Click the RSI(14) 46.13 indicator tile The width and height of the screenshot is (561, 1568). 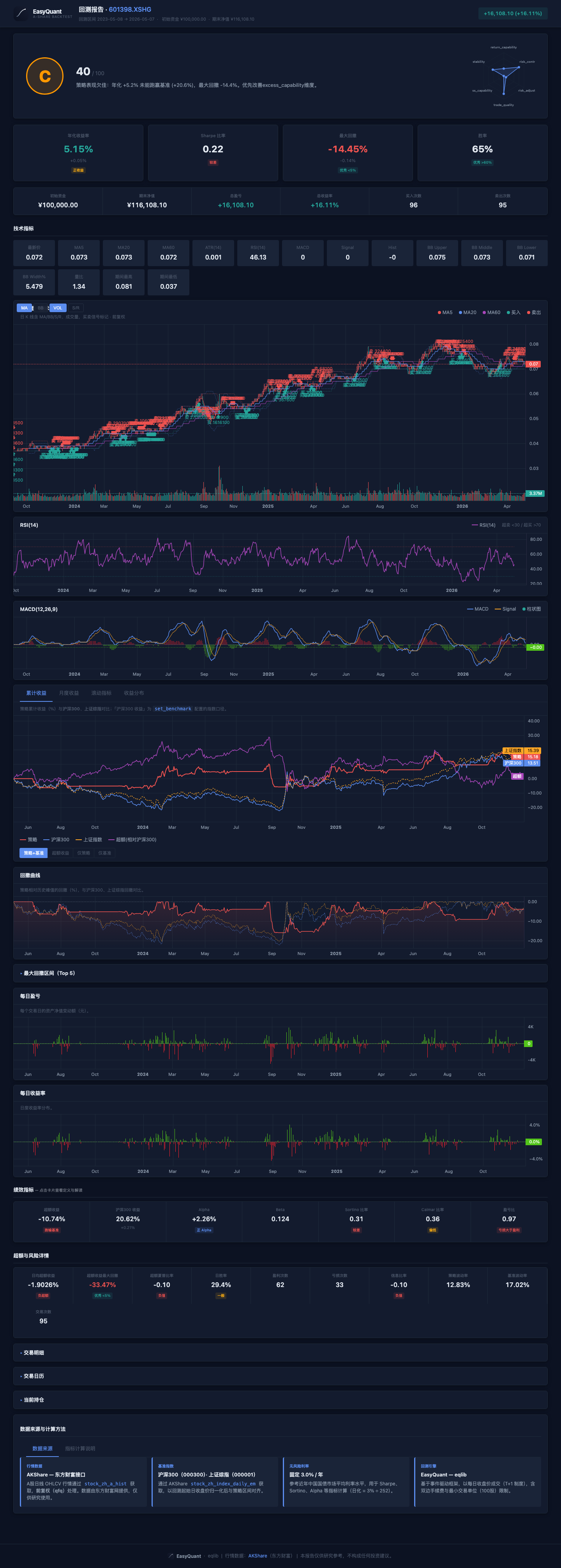point(258,253)
